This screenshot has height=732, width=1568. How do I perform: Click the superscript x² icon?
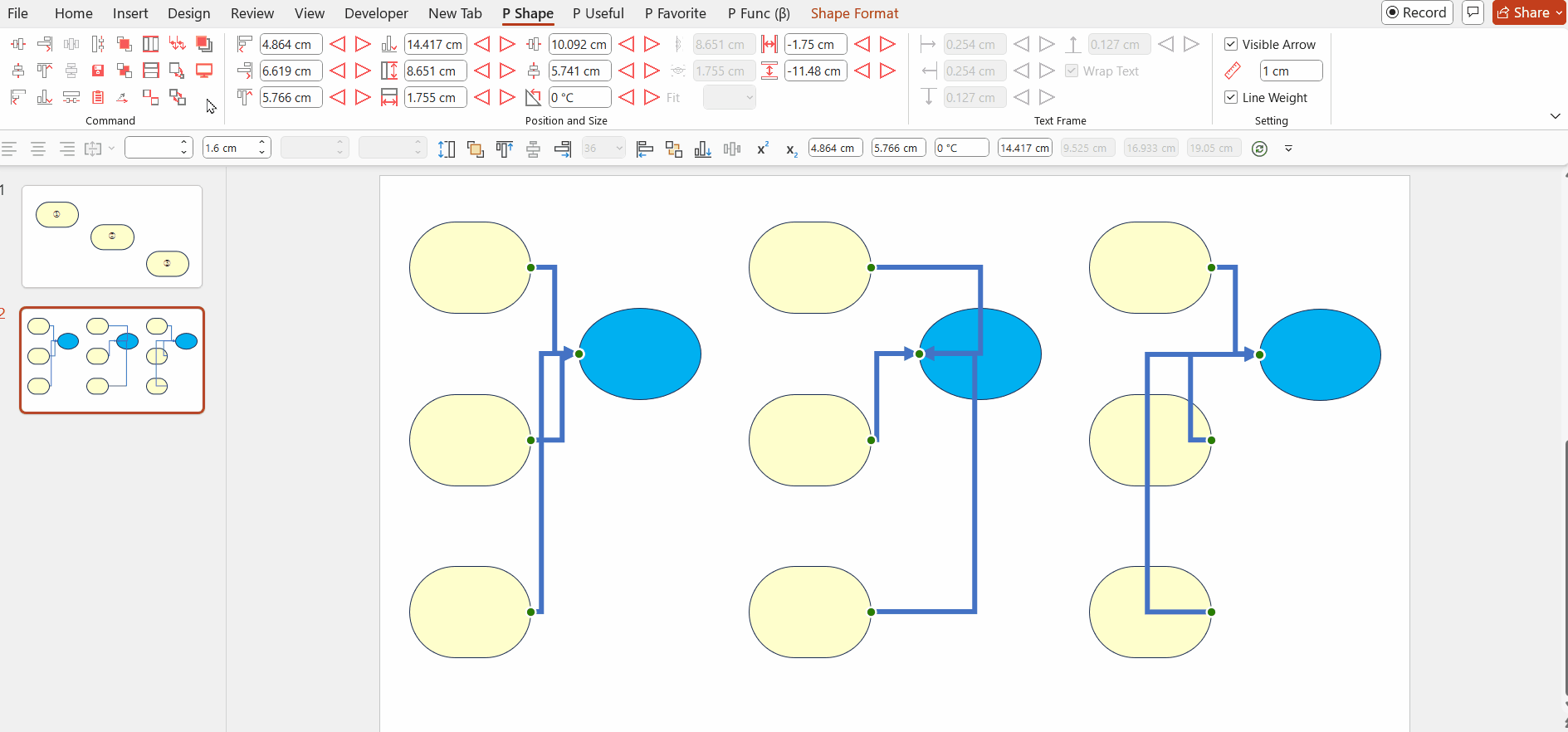[x=763, y=149]
